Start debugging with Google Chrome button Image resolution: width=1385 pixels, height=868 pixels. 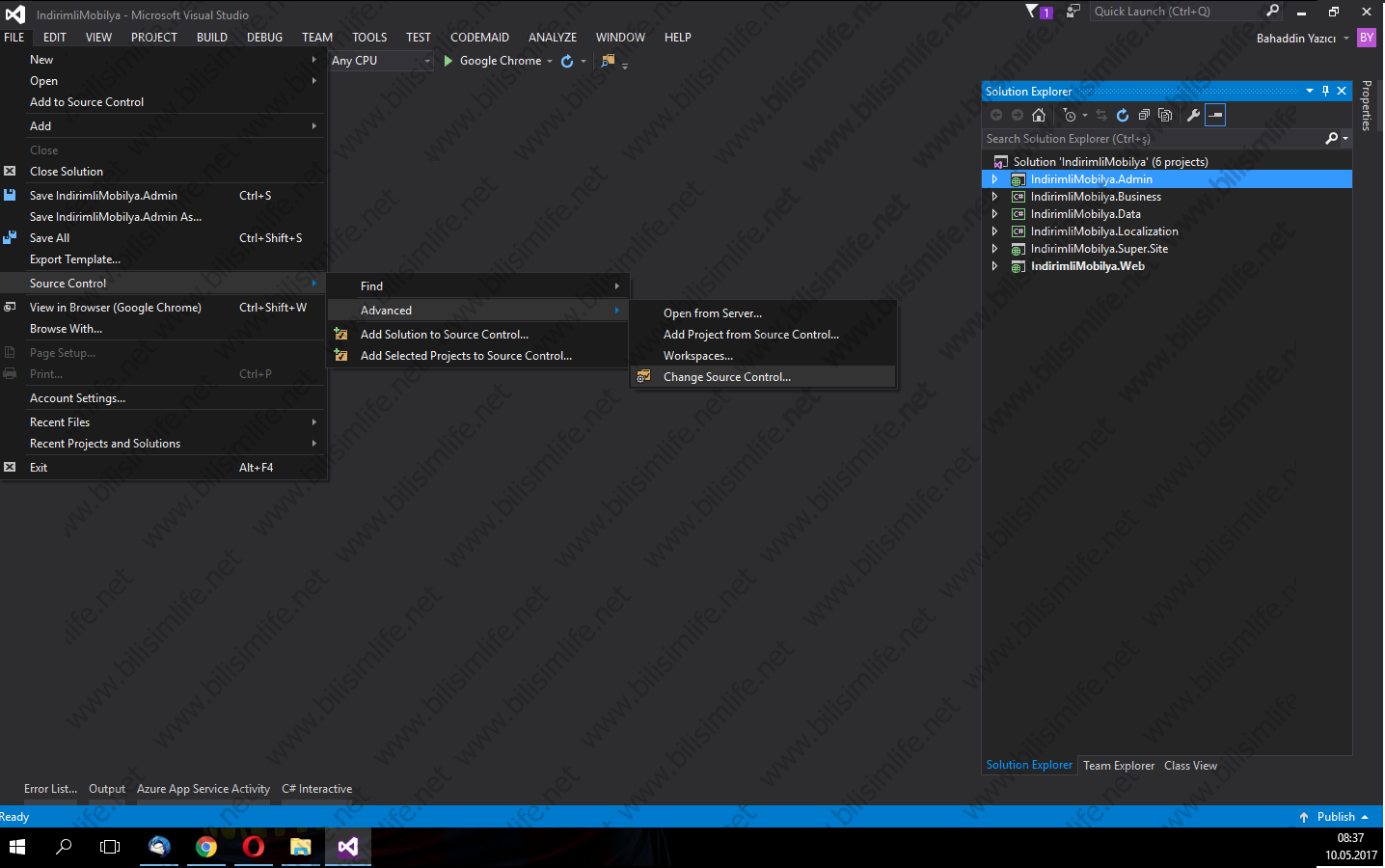[x=492, y=61]
